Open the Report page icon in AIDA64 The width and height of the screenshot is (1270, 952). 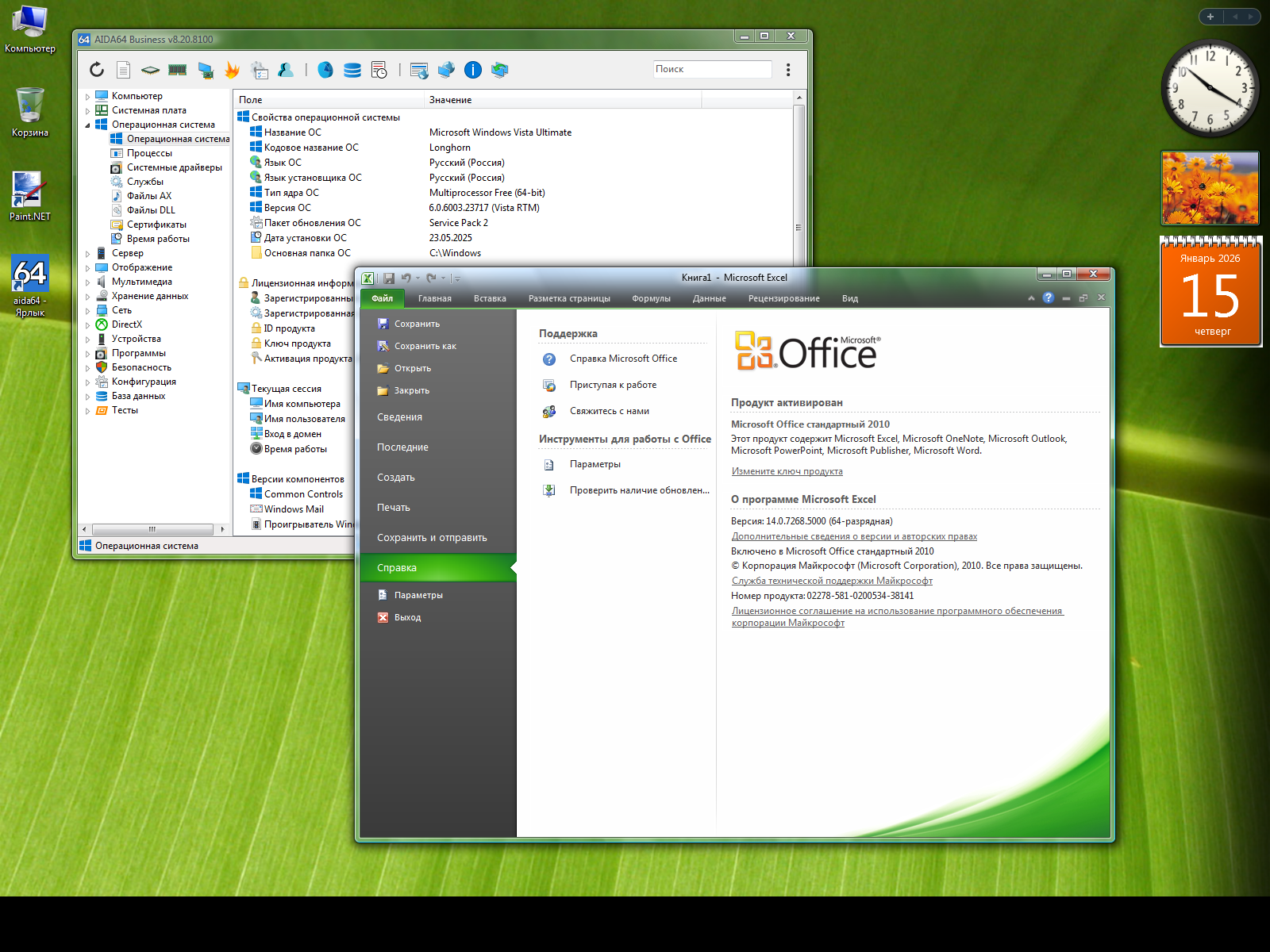click(x=124, y=70)
